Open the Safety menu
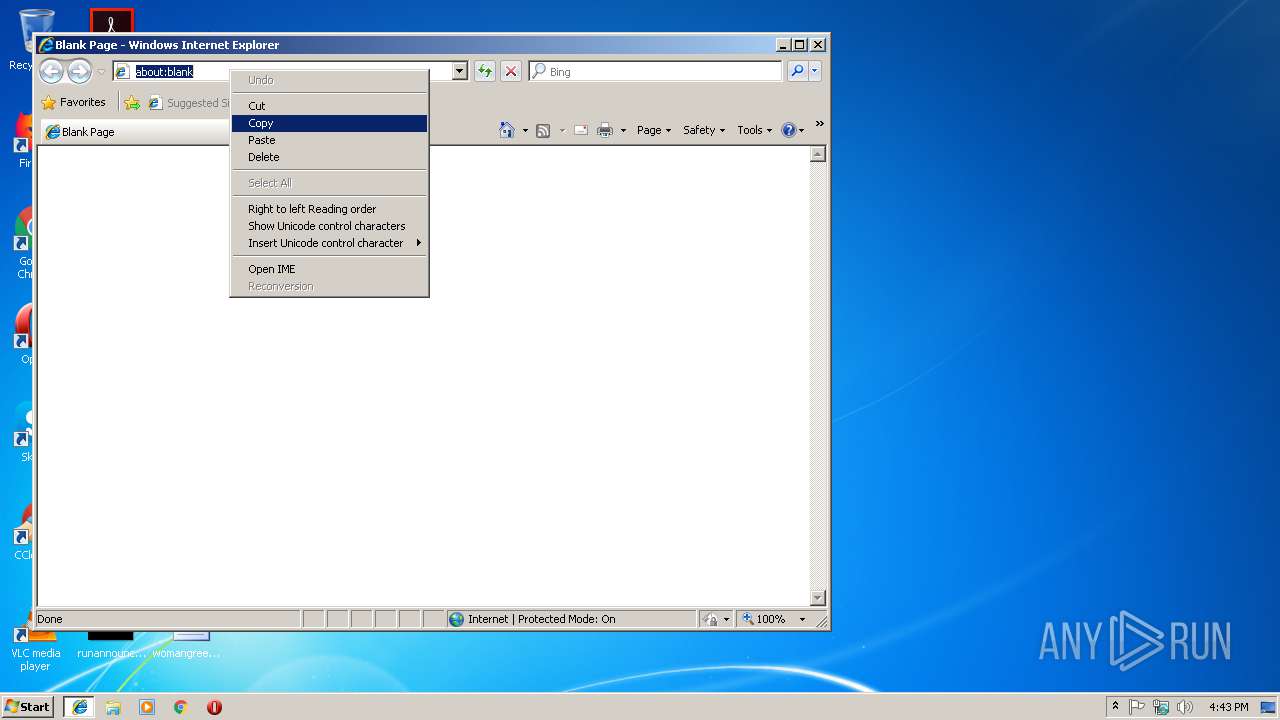Image resolution: width=1280 pixels, height=720 pixels. coord(704,130)
